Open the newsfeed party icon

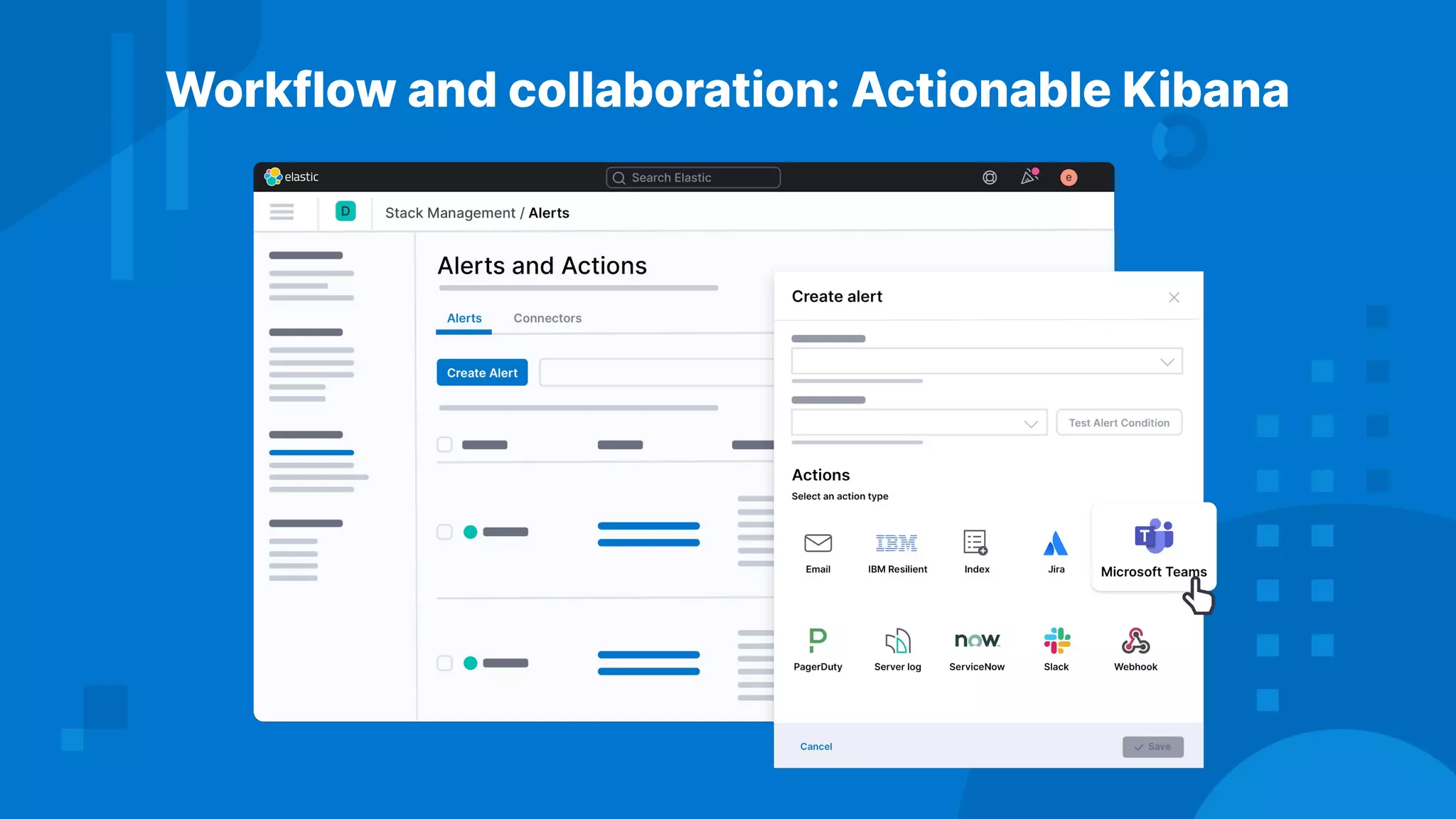(1029, 177)
